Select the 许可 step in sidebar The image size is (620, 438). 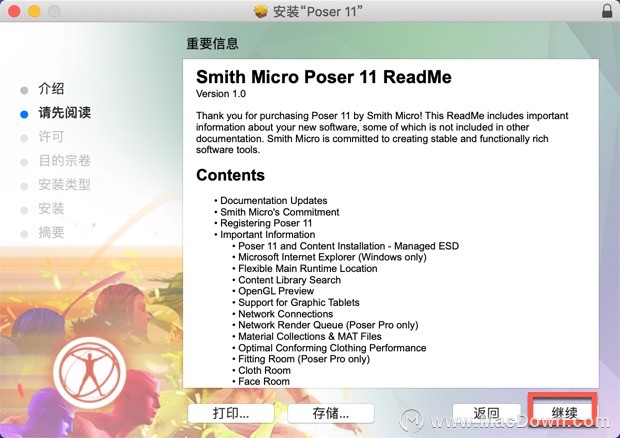51,137
